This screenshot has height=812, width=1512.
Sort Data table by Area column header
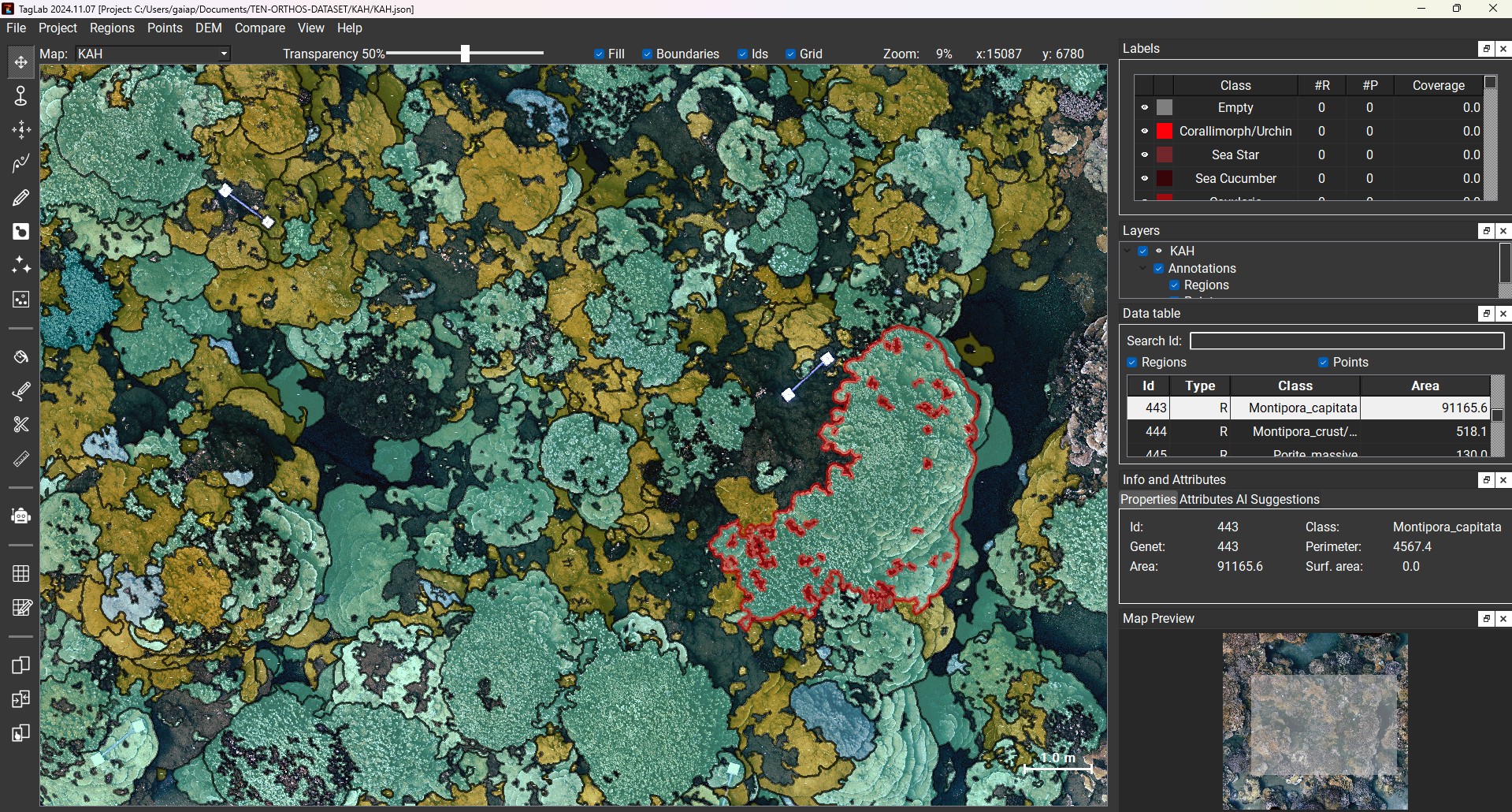(1425, 386)
